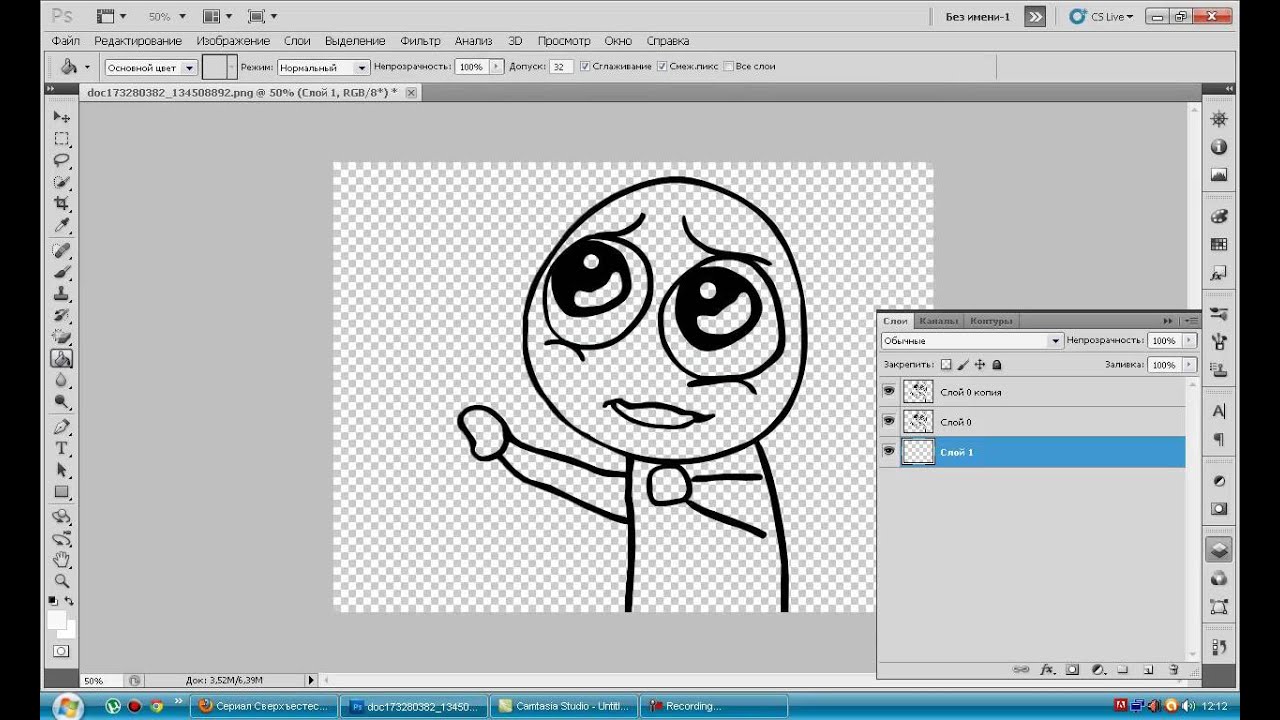Select the Pen tool
The image size is (1280, 720).
(62, 427)
